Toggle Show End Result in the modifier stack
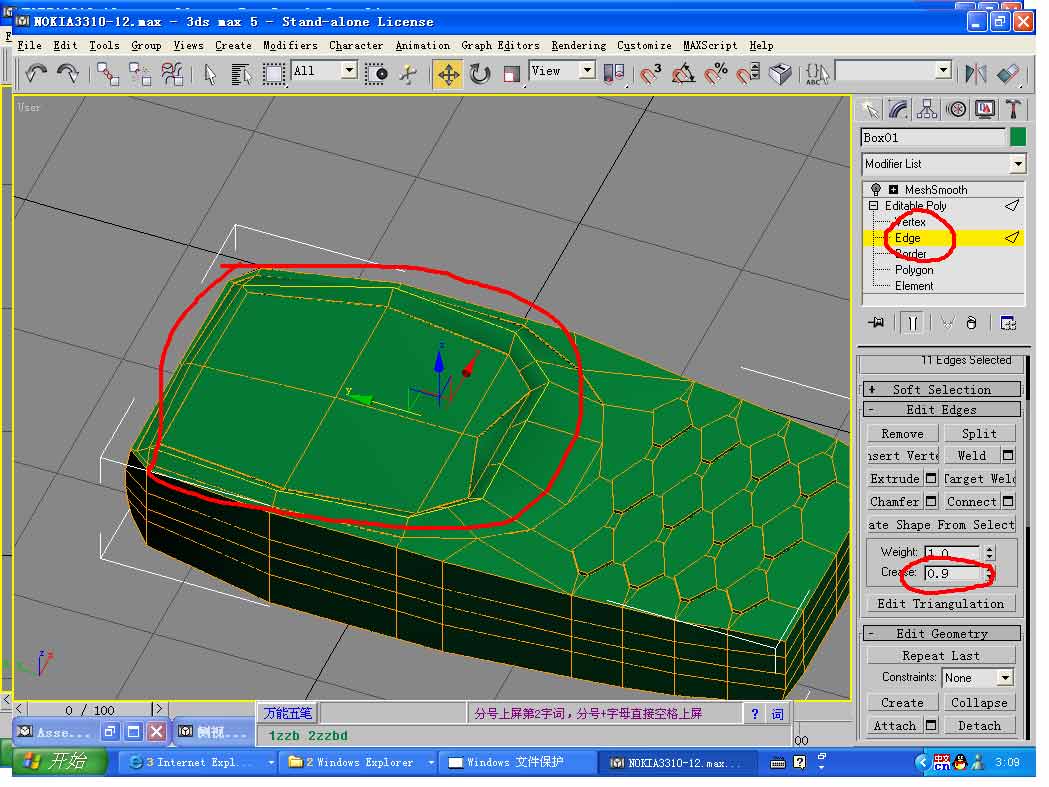1049x787 pixels. 911,323
